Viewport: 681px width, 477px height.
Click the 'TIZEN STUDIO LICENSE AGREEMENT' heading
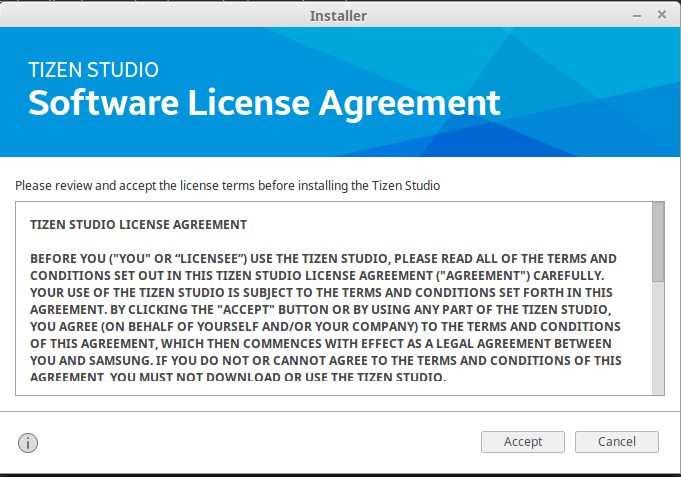point(139,225)
